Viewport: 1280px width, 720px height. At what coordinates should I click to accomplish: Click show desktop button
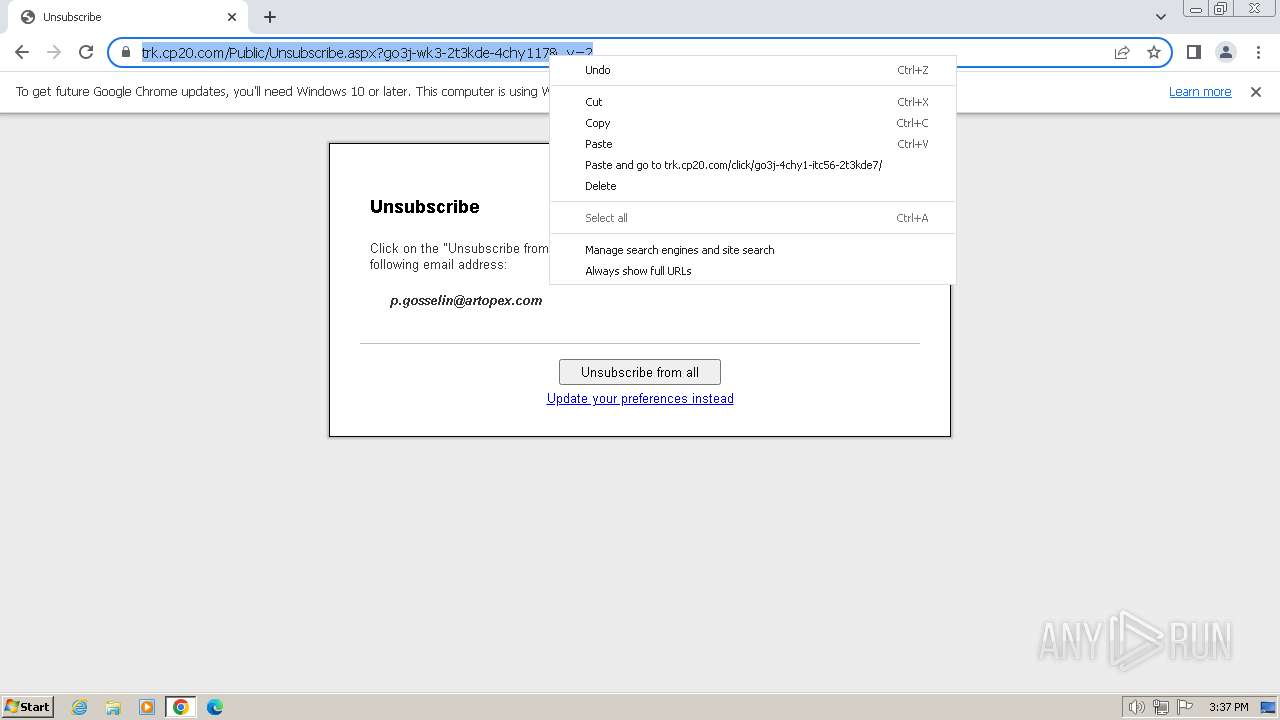(1270, 707)
